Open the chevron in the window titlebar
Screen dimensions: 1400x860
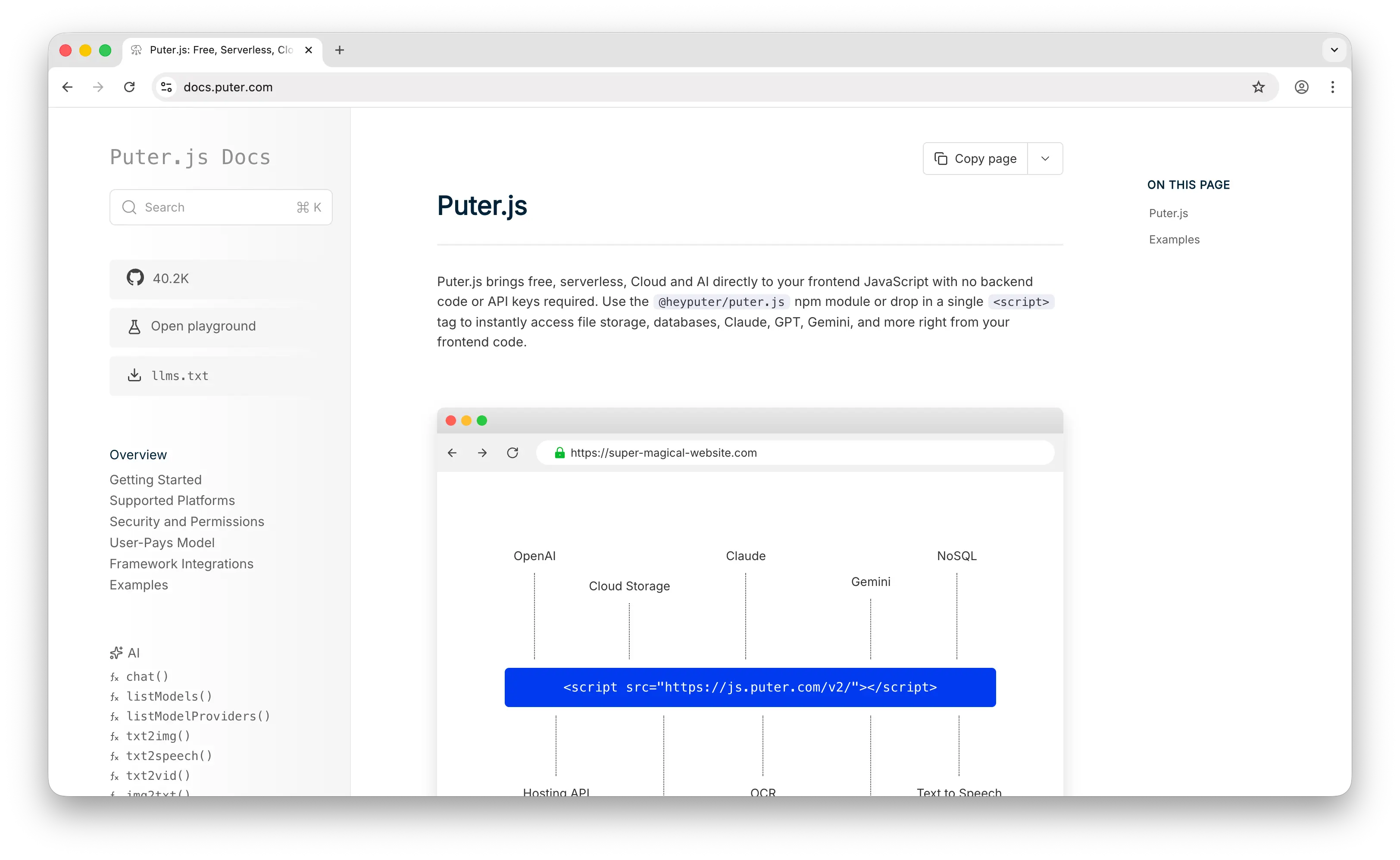tap(1334, 50)
